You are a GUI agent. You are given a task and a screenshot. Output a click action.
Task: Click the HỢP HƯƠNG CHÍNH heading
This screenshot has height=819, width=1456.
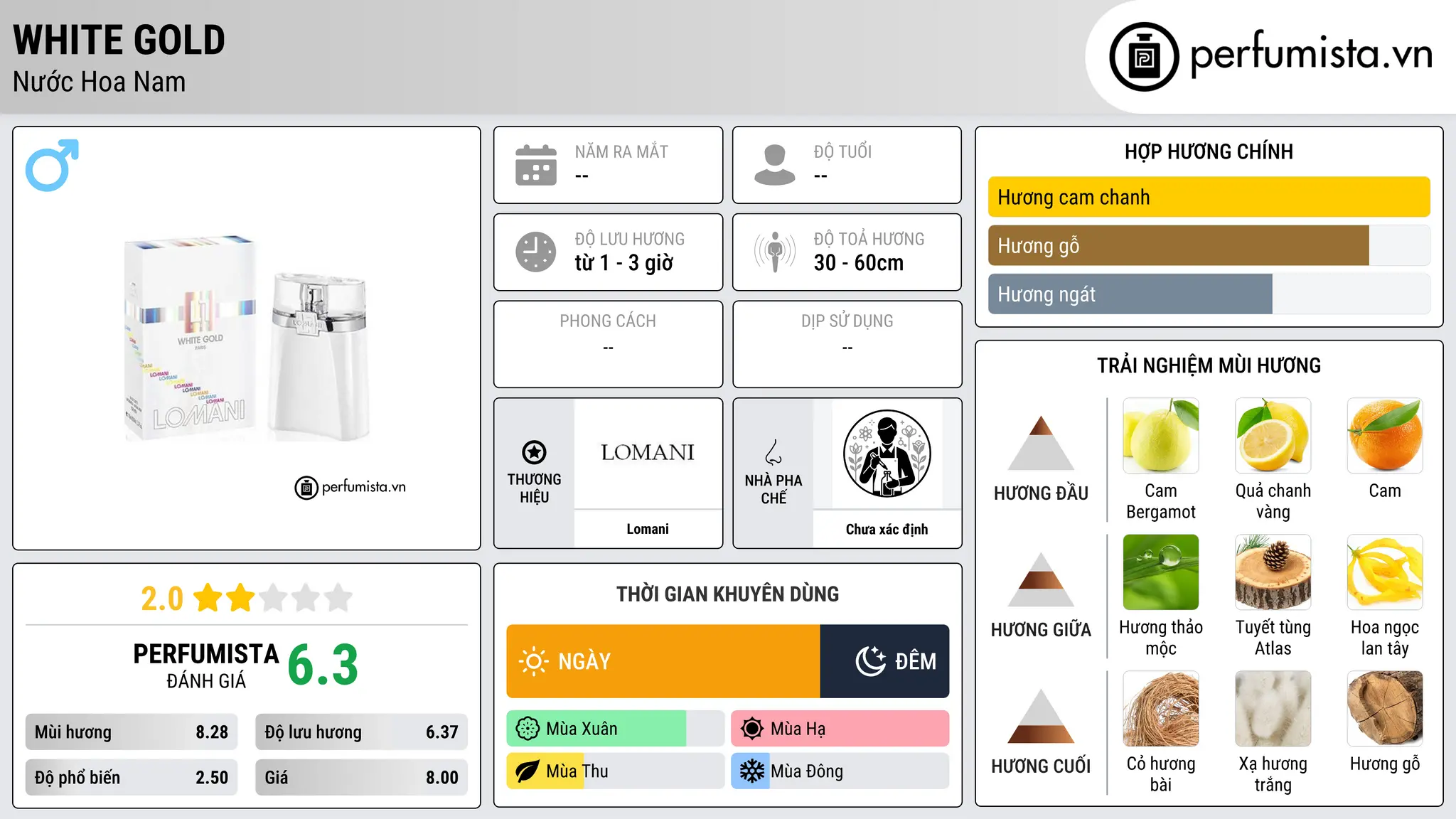(x=1209, y=151)
